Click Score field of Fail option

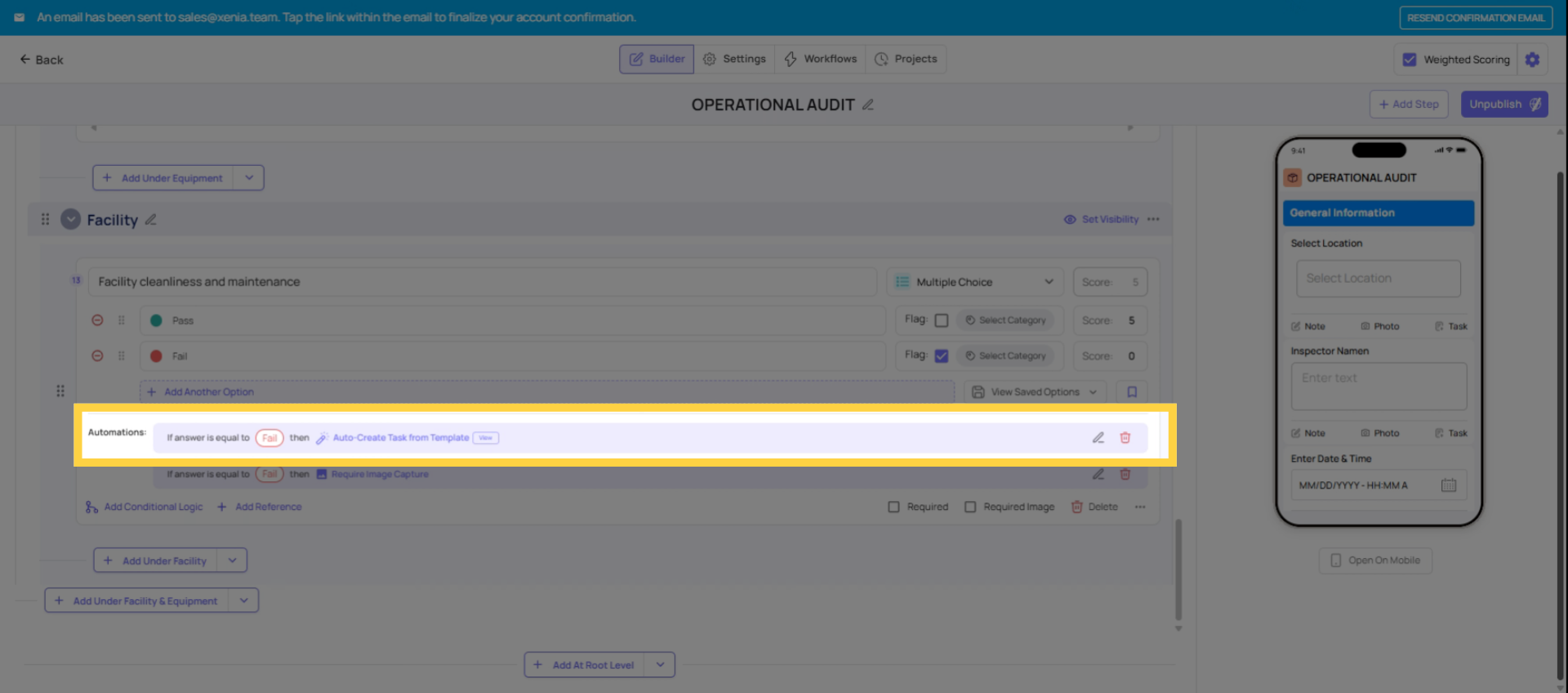click(x=1110, y=356)
